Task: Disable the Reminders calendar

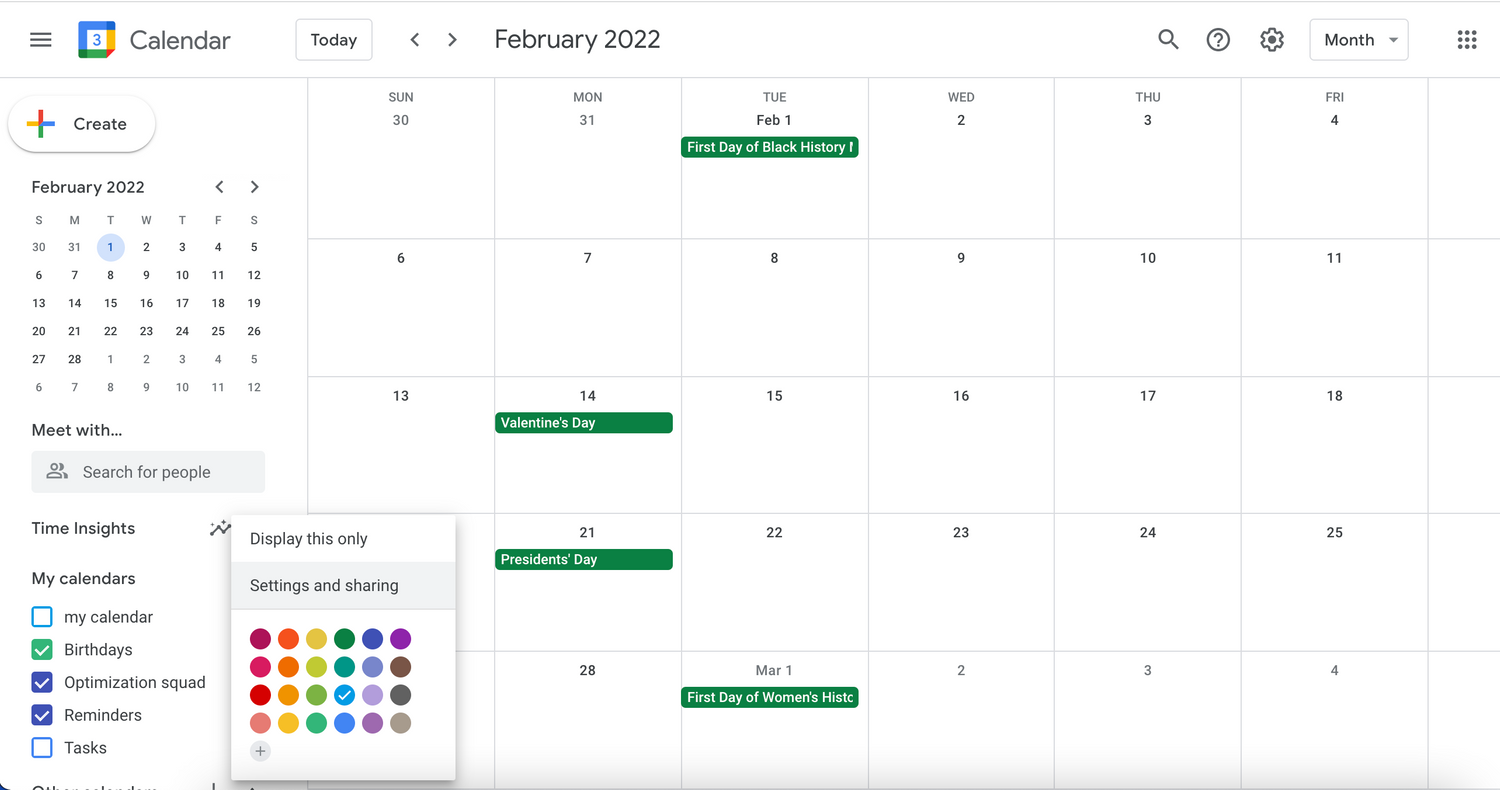Action: pos(41,715)
